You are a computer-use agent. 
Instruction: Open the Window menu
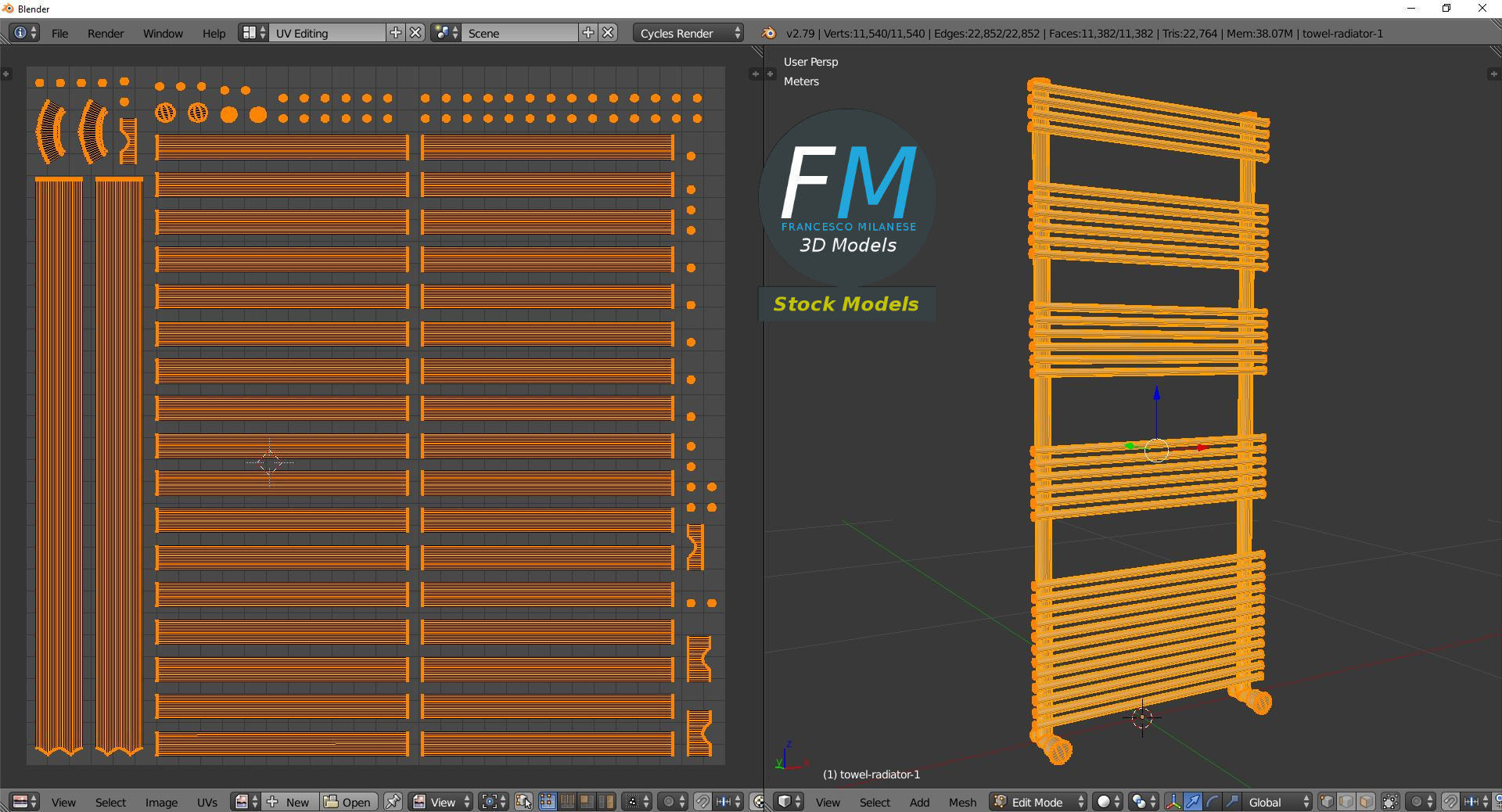[163, 33]
